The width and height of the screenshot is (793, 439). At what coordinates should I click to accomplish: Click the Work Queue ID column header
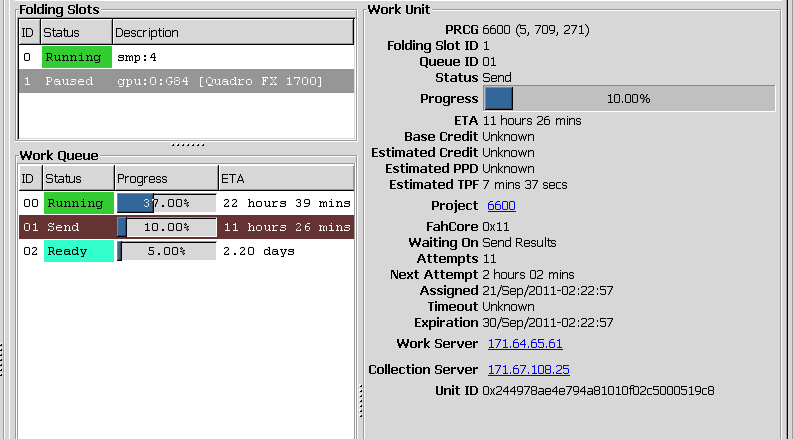[x=31, y=179]
